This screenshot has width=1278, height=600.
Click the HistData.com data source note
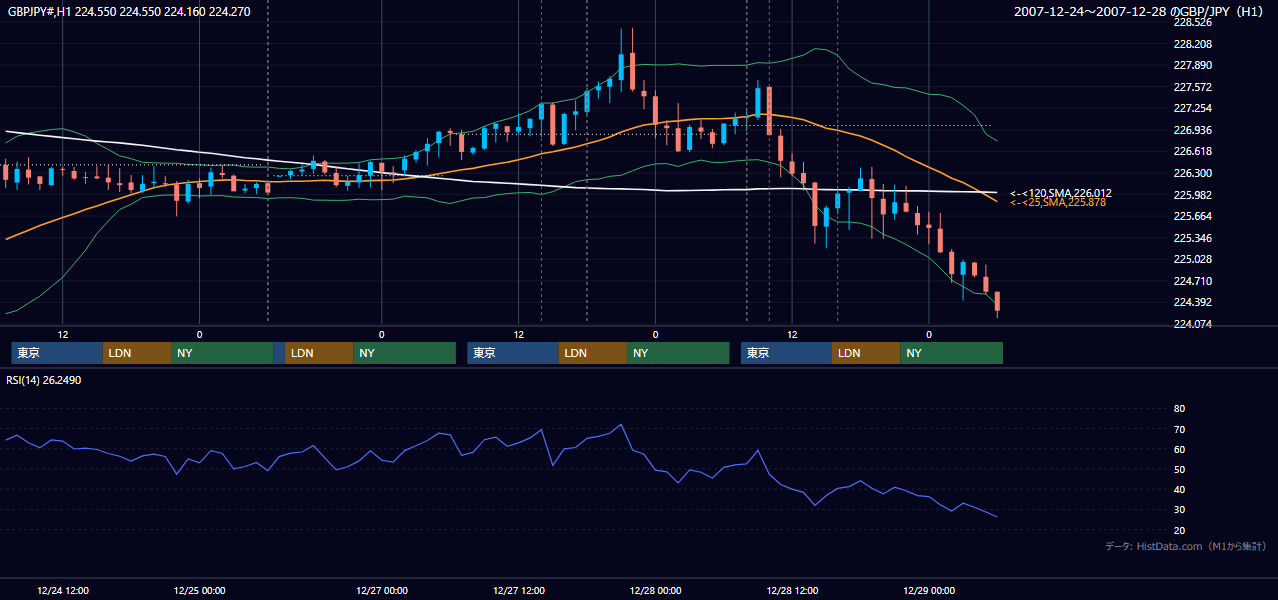point(1186,546)
